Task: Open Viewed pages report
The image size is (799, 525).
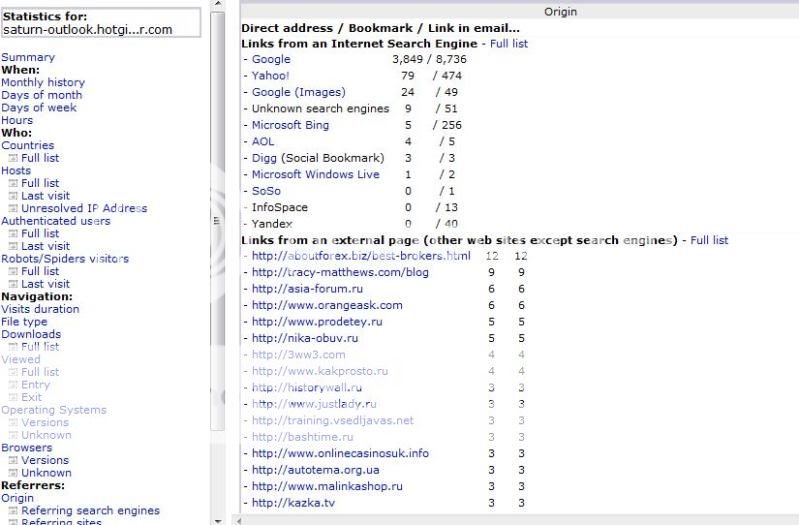Action: [20, 359]
